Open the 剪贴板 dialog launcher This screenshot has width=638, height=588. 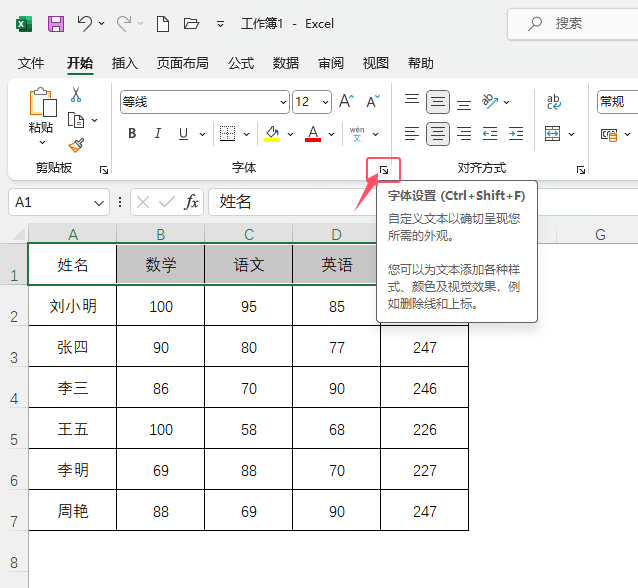click(x=104, y=170)
